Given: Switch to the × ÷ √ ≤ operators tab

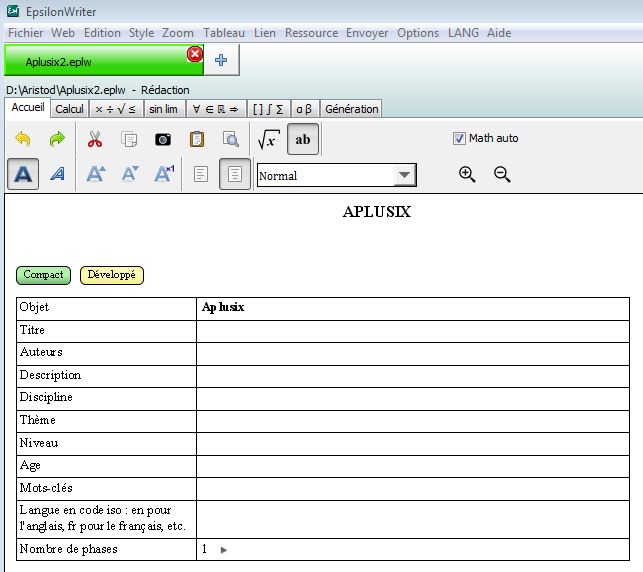Looking at the screenshot, I should coord(116,109).
